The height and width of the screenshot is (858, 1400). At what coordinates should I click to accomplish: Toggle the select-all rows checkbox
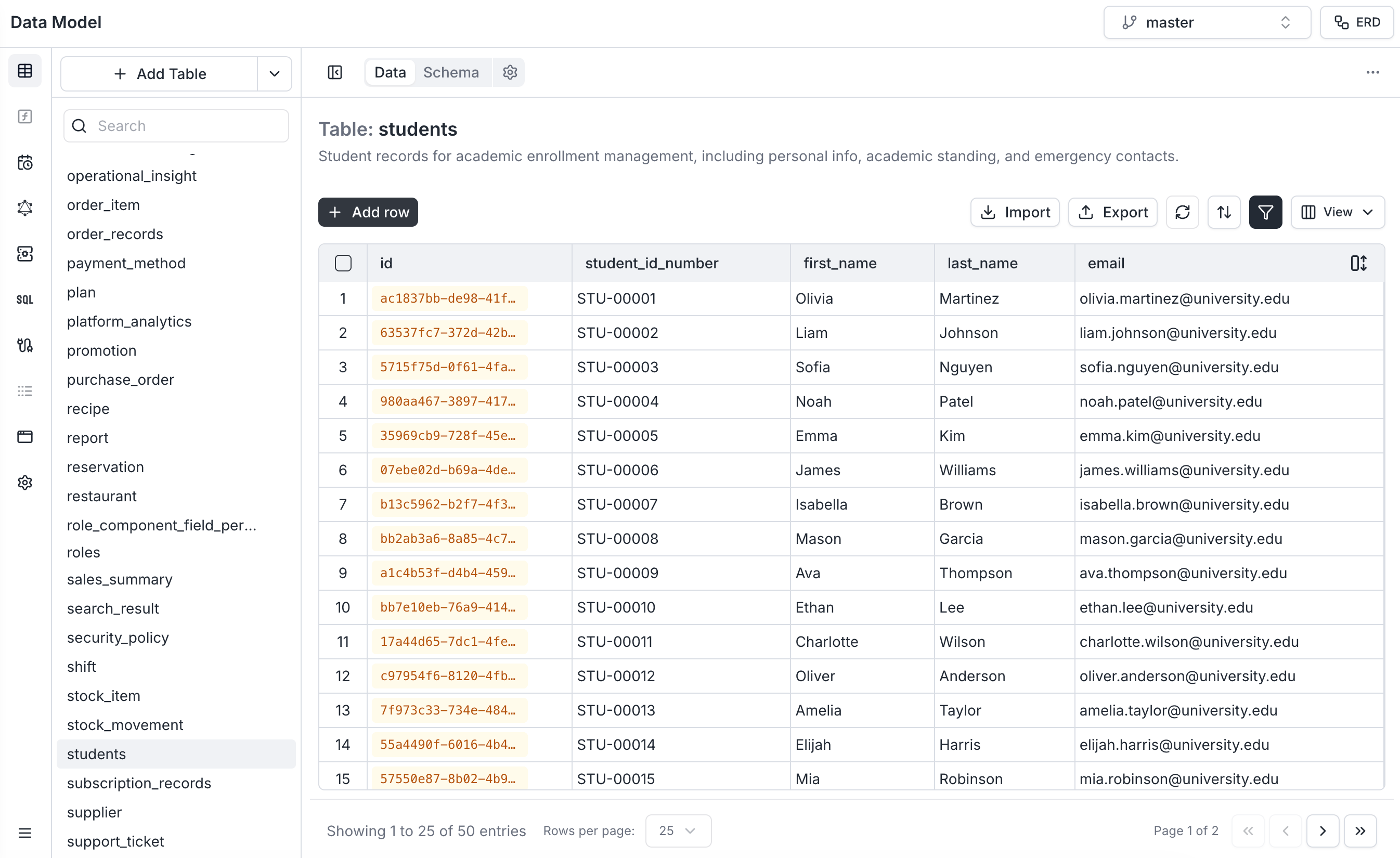click(343, 263)
